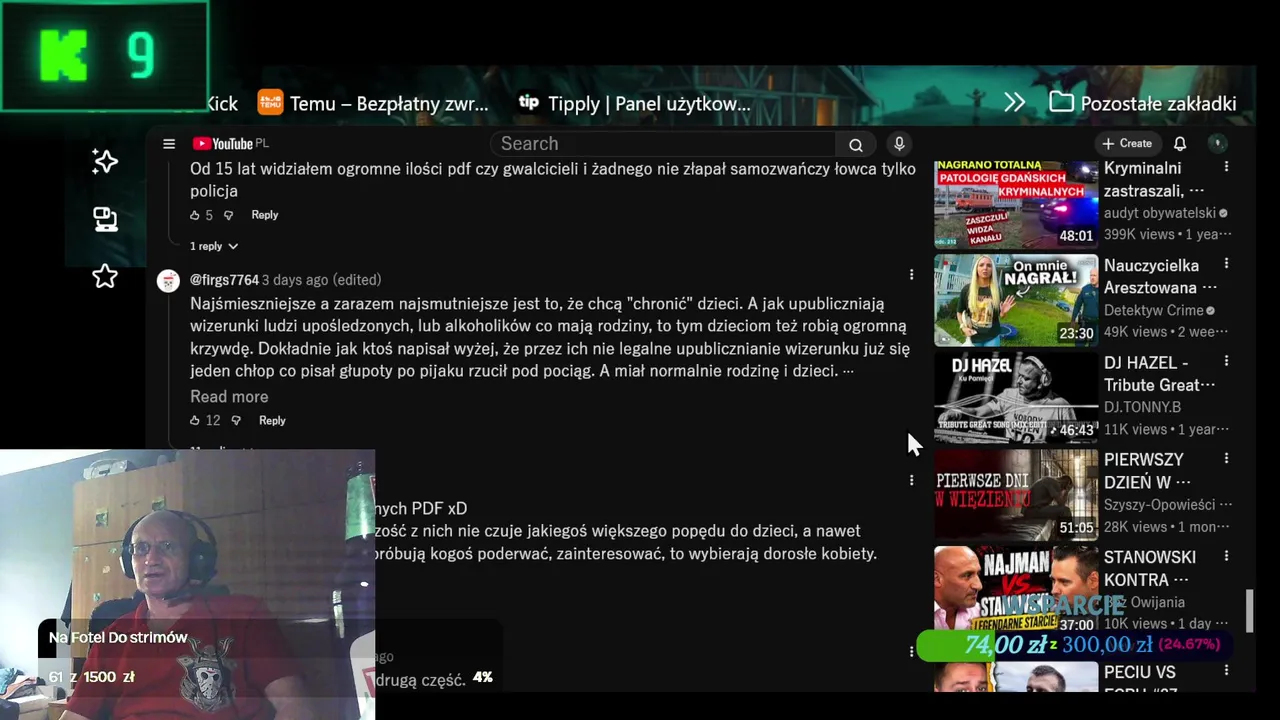Screen dimensions: 1280x720
Task: Open the account avatar menu
Action: pos(1217,144)
